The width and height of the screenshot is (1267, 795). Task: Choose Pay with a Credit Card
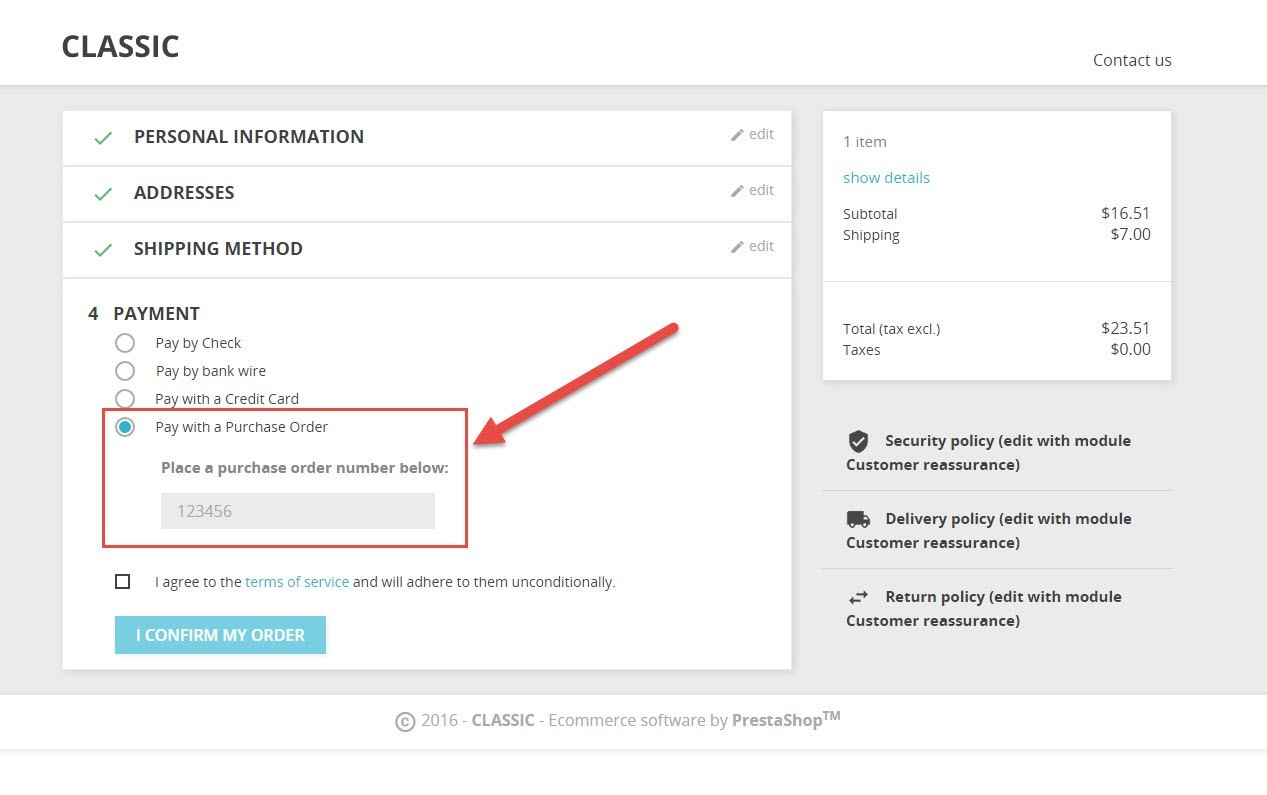tap(125, 399)
